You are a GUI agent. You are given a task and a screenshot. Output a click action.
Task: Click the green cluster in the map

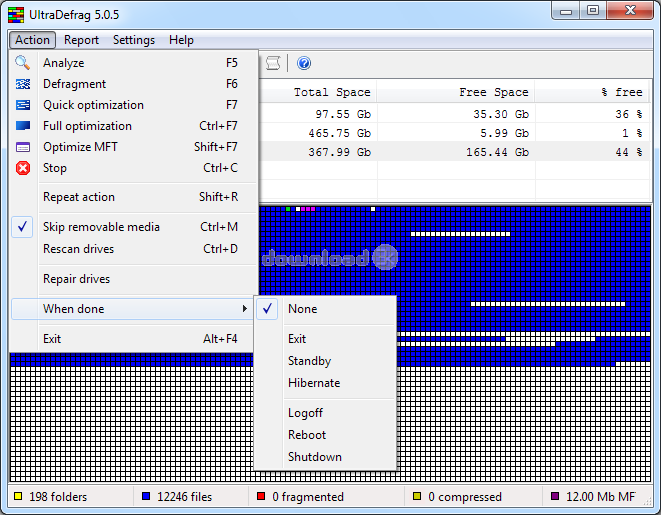tap(288, 209)
